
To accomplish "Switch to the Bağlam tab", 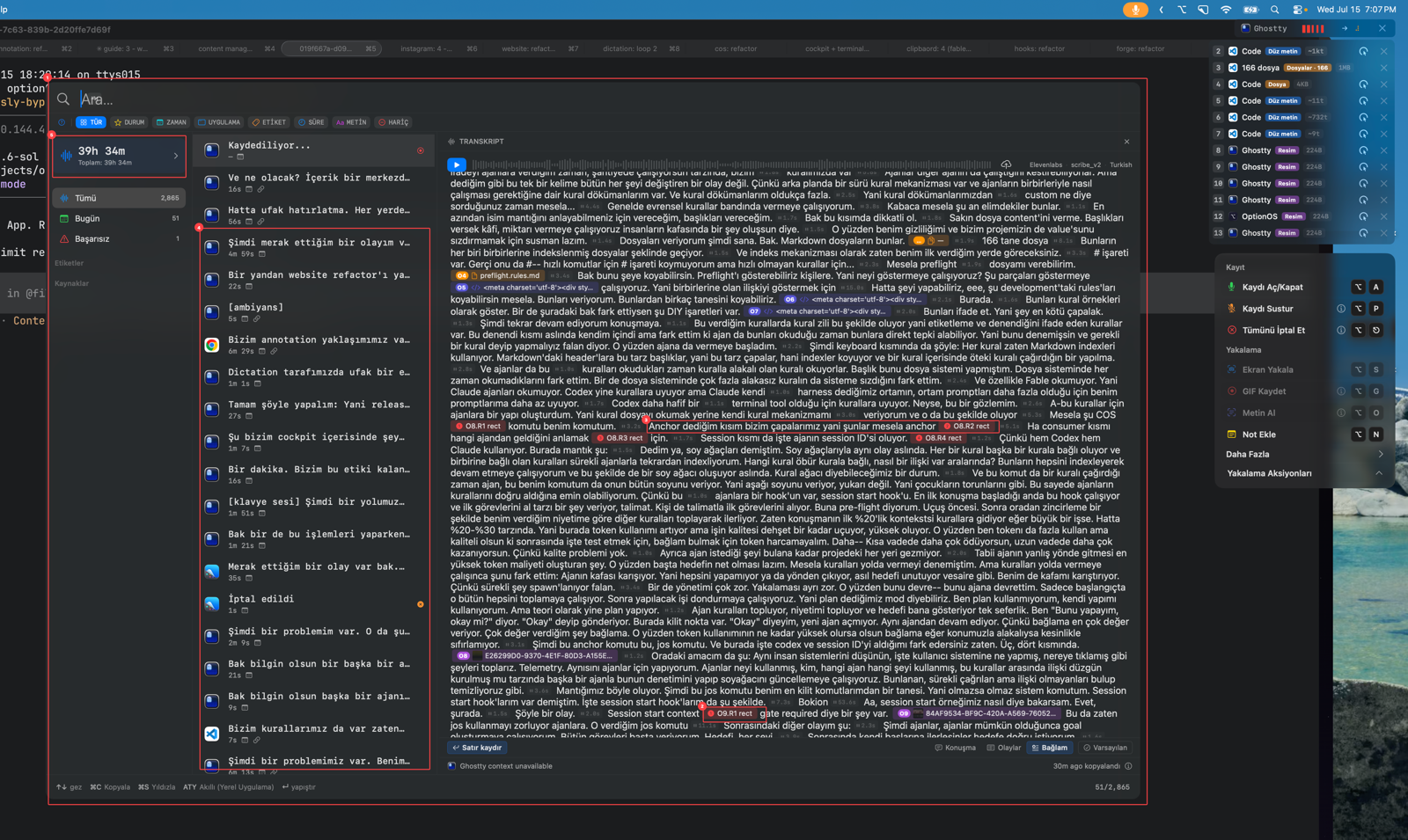I will pyautogui.click(x=1049, y=748).
